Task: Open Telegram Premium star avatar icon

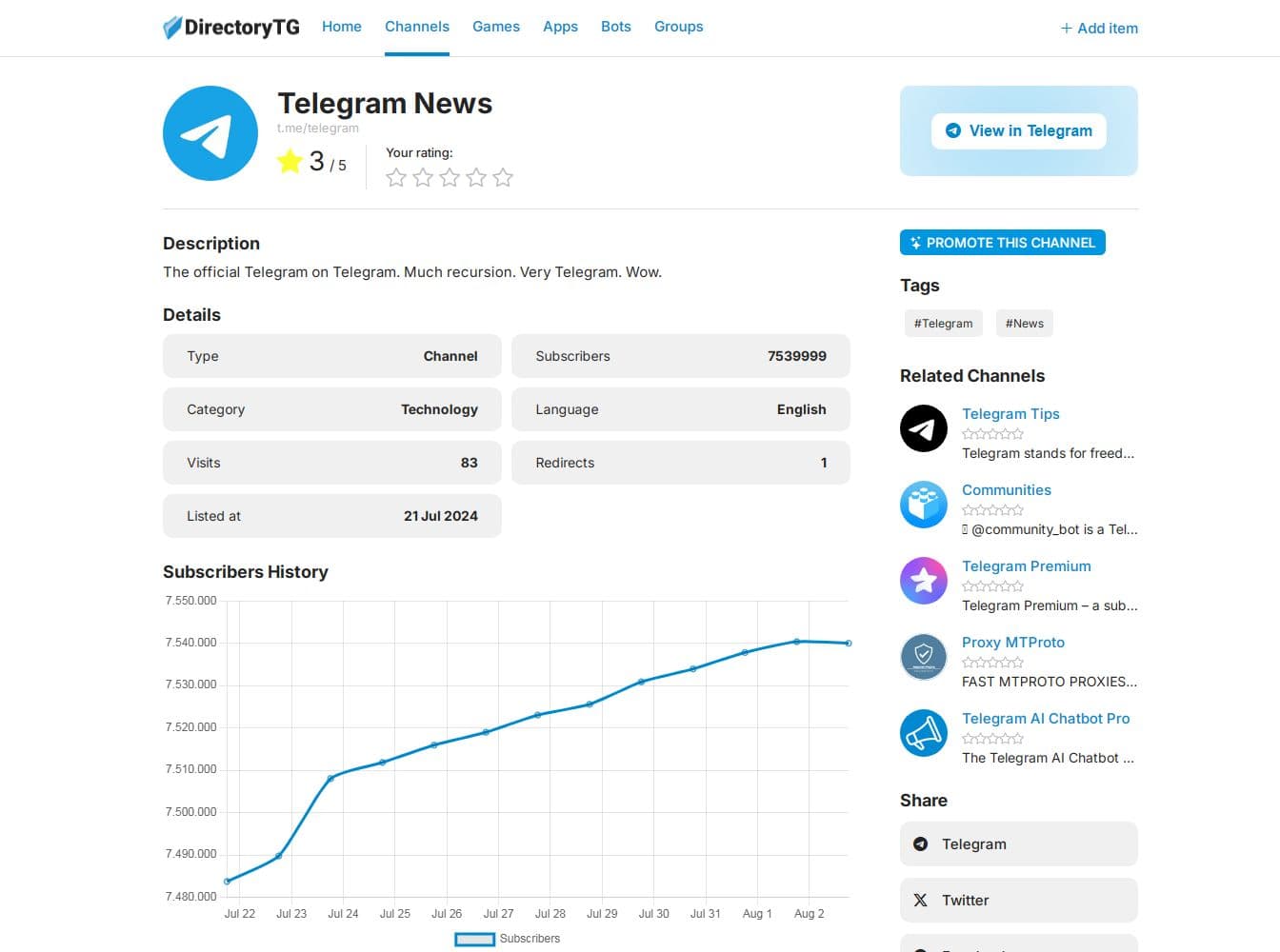Action: tap(923, 581)
